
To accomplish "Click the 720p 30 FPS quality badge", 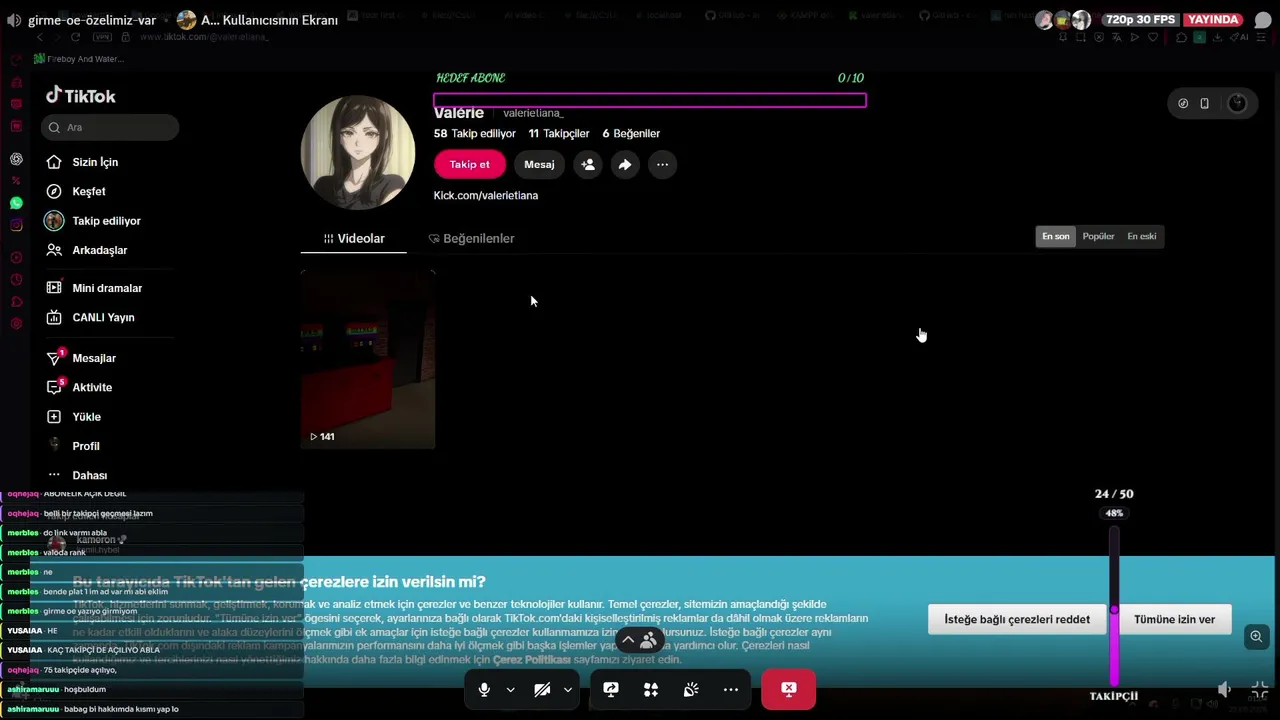I will (1139, 20).
